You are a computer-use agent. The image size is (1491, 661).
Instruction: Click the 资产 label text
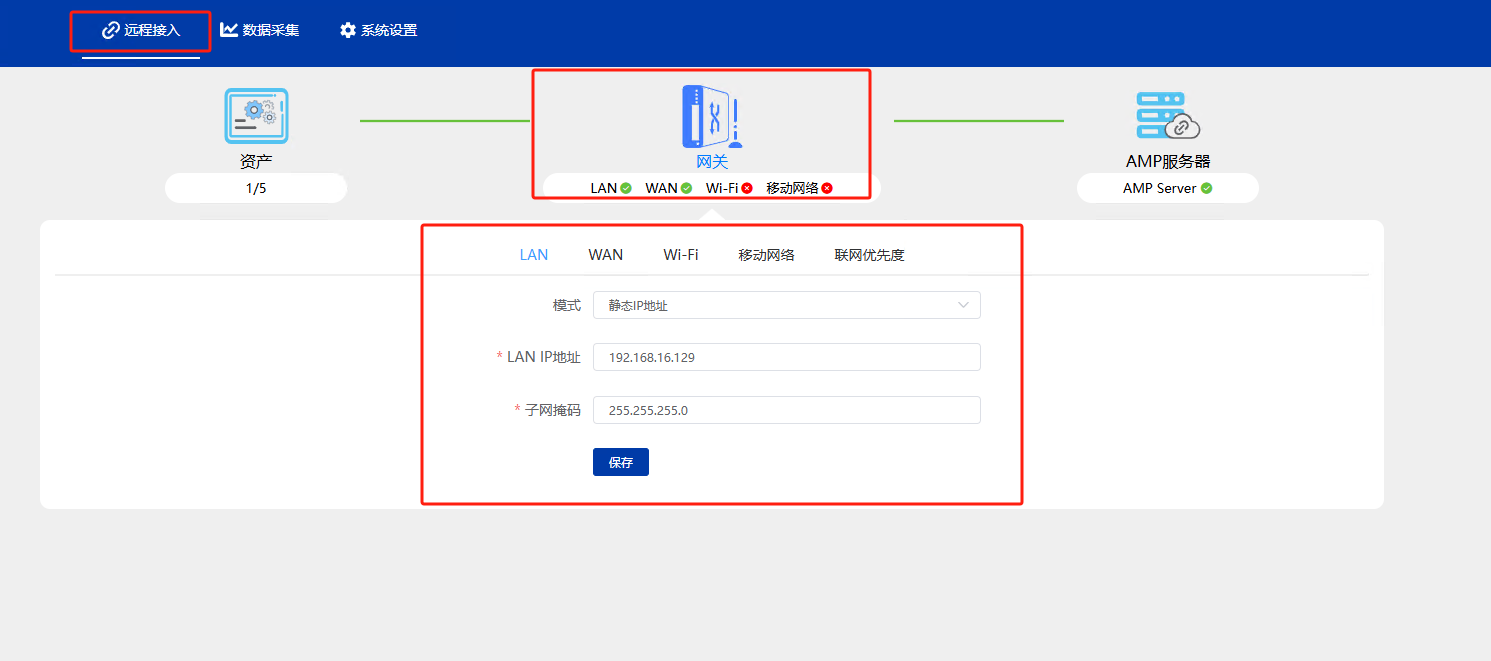pos(256,161)
